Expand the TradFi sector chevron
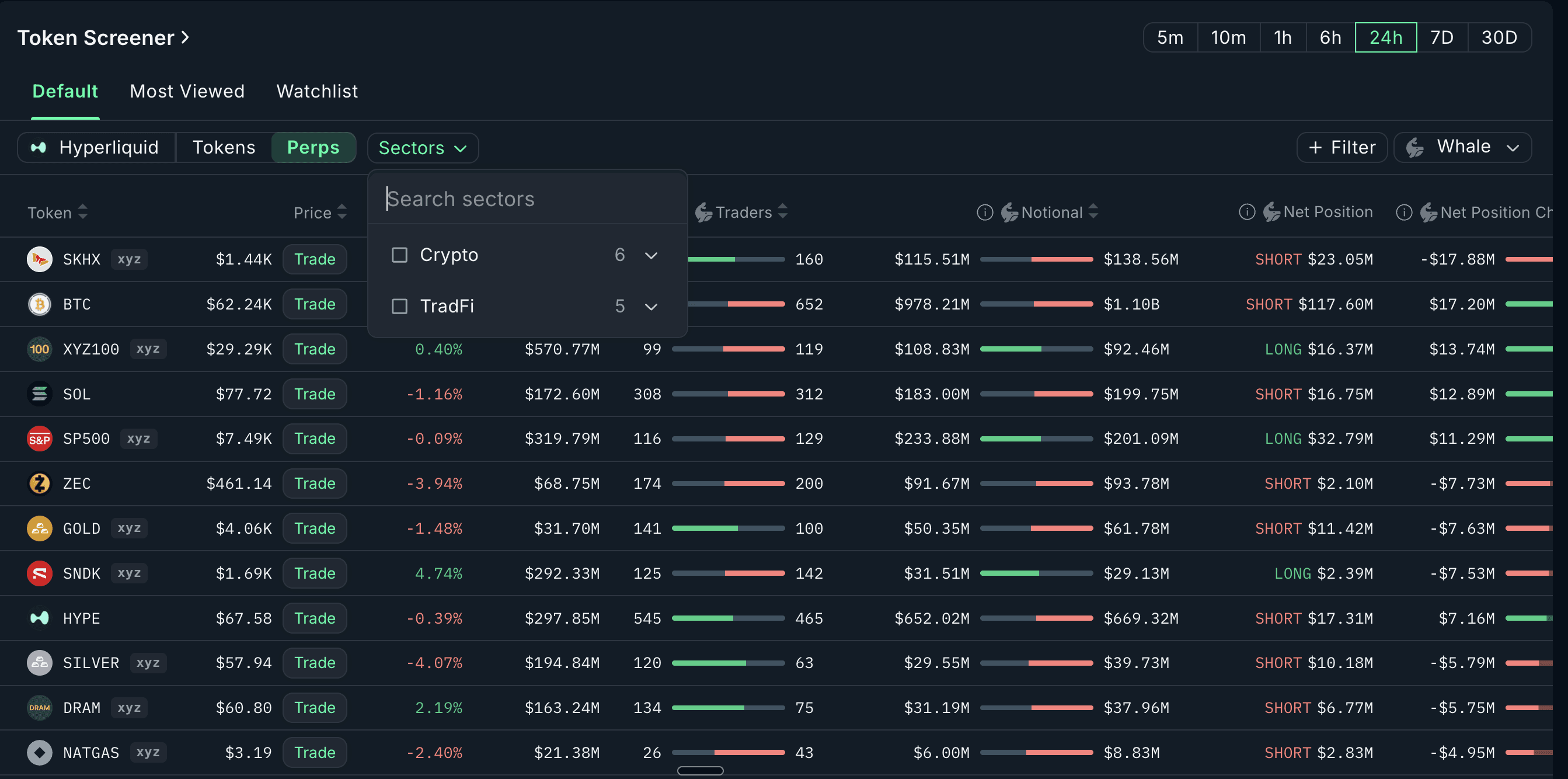This screenshot has width=1568, height=779. click(651, 307)
